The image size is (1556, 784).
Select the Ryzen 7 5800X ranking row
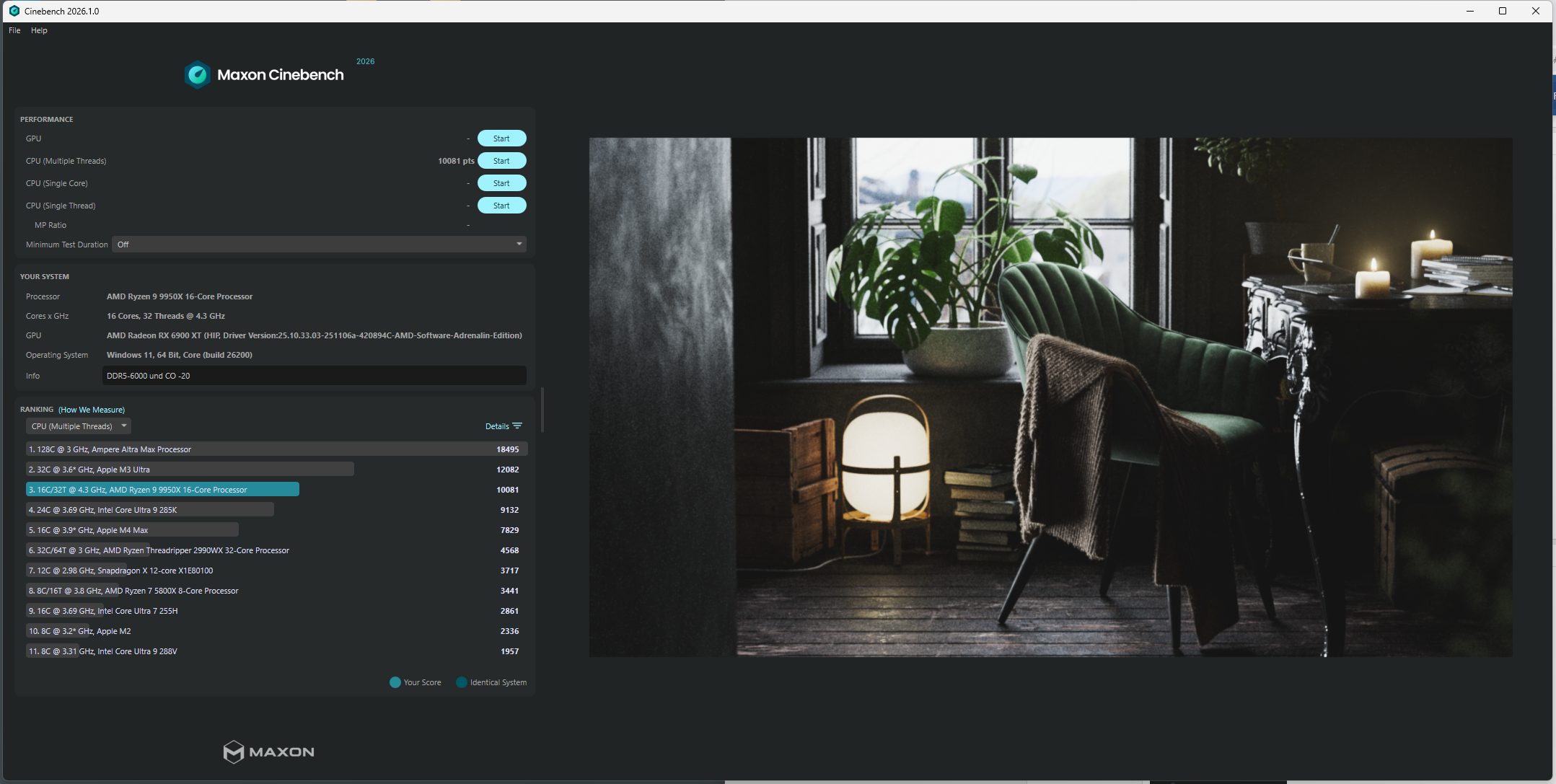point(277,591)
